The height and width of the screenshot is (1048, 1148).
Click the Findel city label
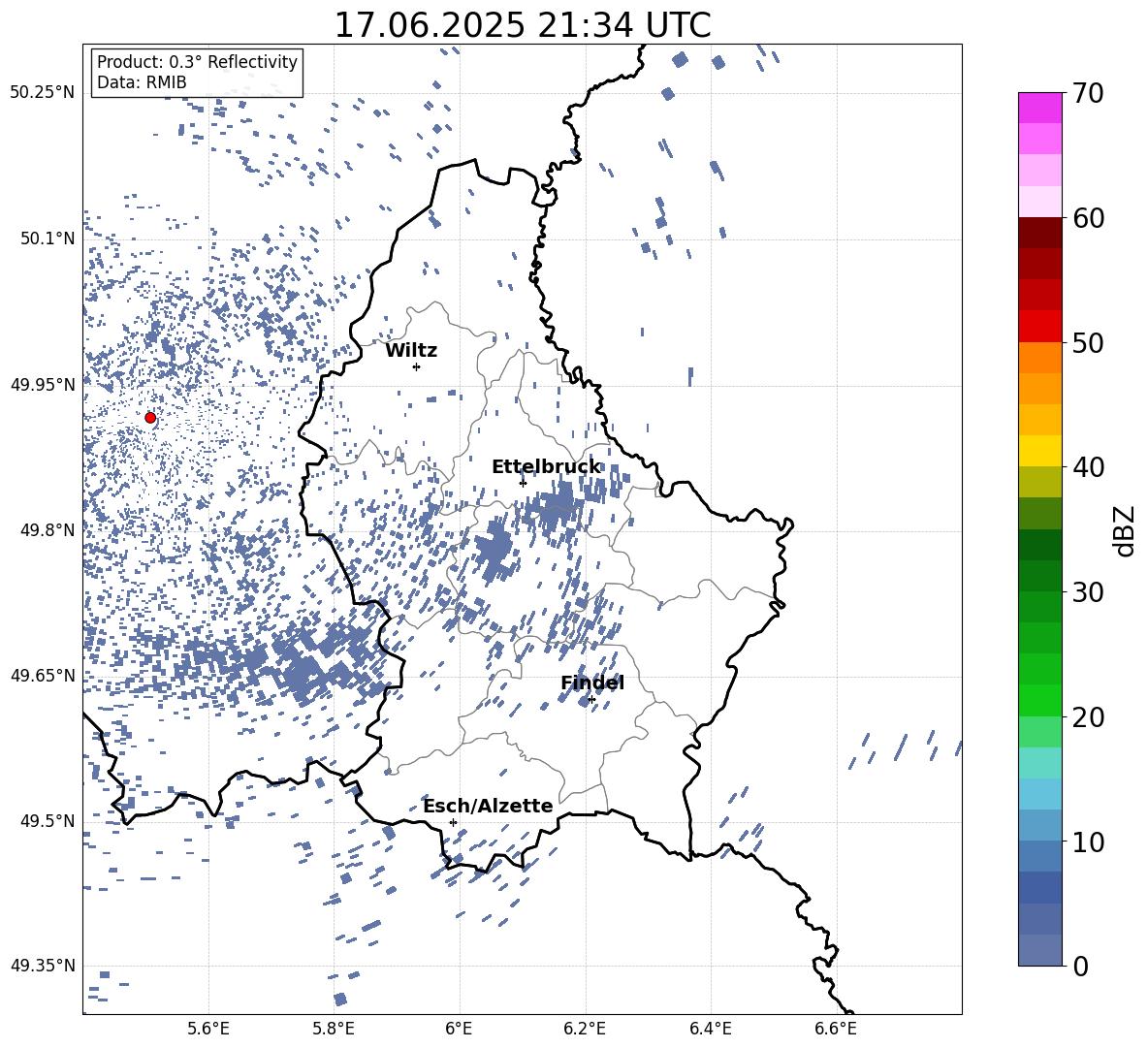tap(592, 683)
